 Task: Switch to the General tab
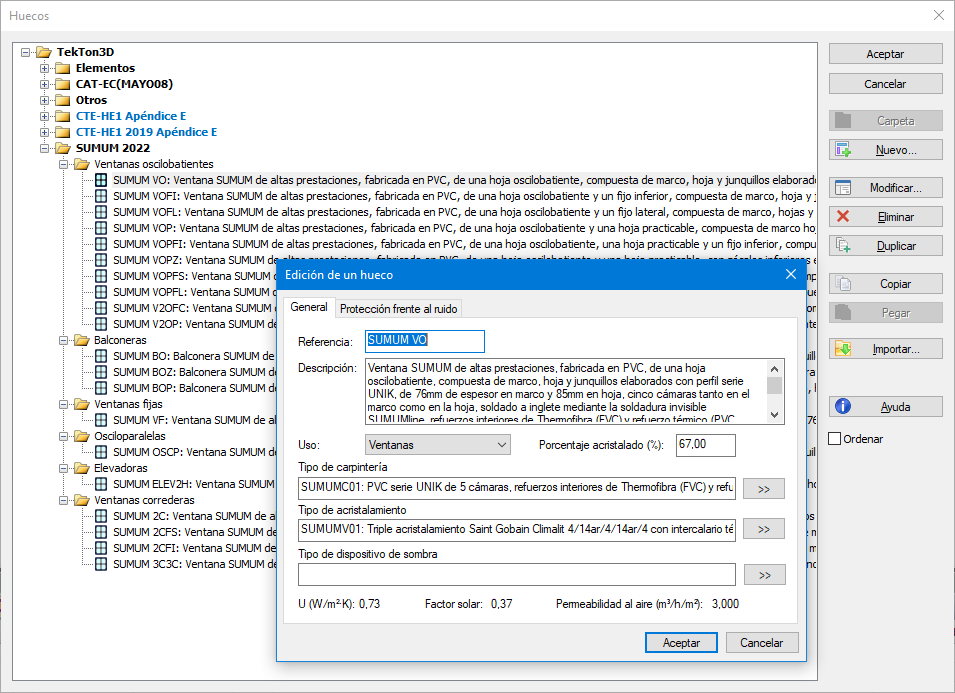309,307
